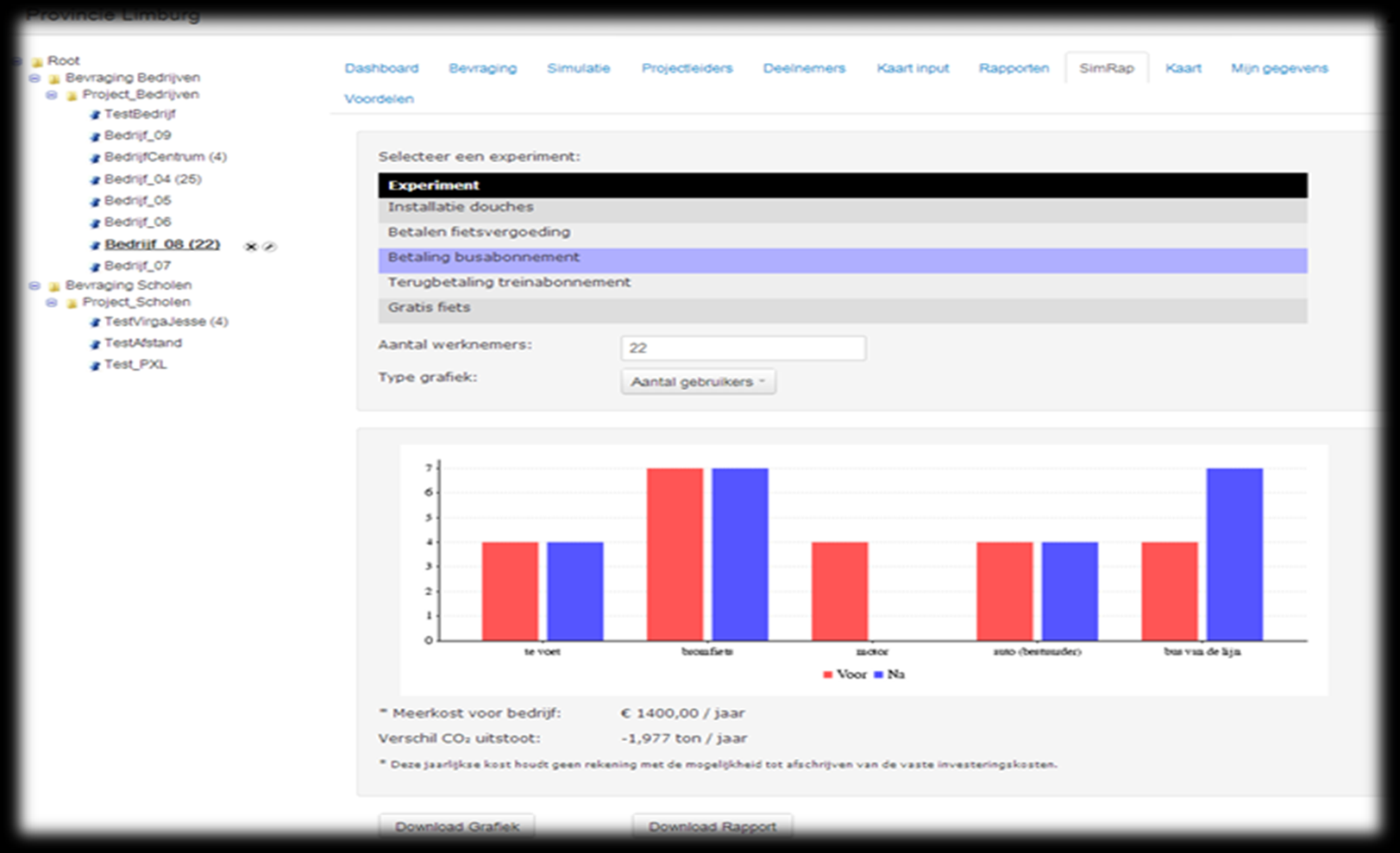This screenshot has height=853, width=1400.
Task: Delete Bedrijf_08 with the X icon
Action: pyautogui.click(x=251, y=247)
